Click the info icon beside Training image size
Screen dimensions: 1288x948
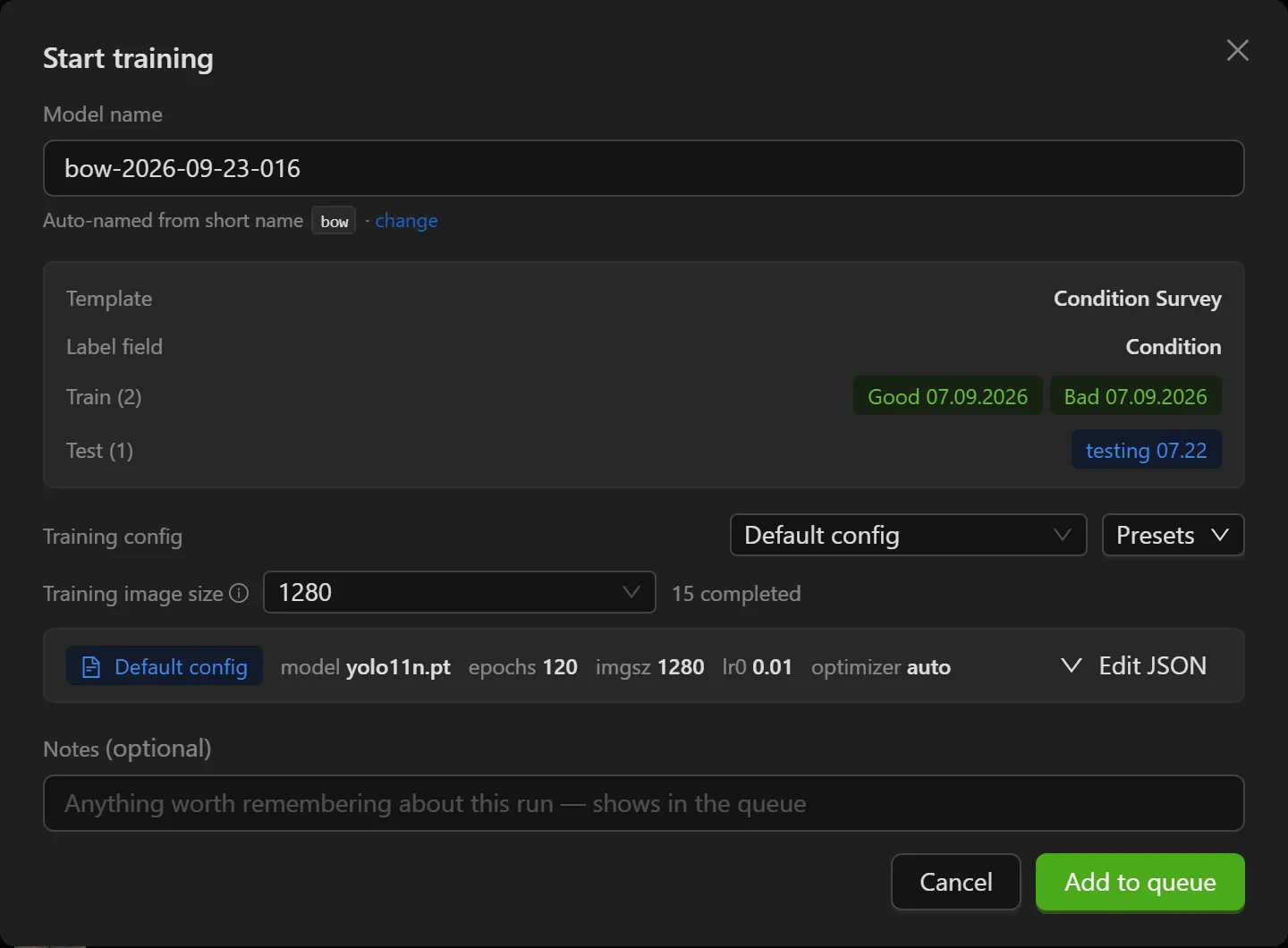239,593
